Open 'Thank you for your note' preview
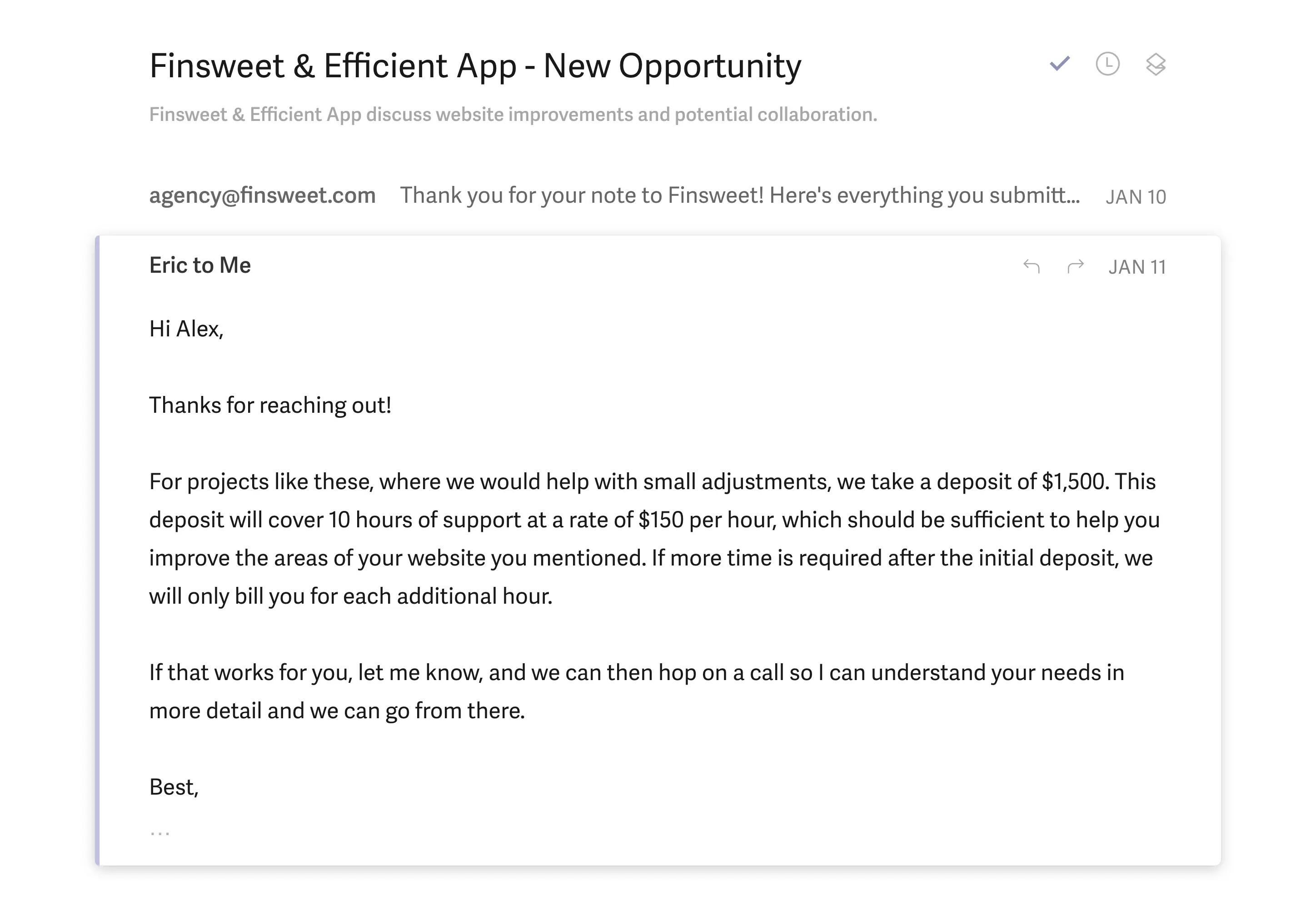Screen dimensions: 1316x901 click(x=739, y=195)
